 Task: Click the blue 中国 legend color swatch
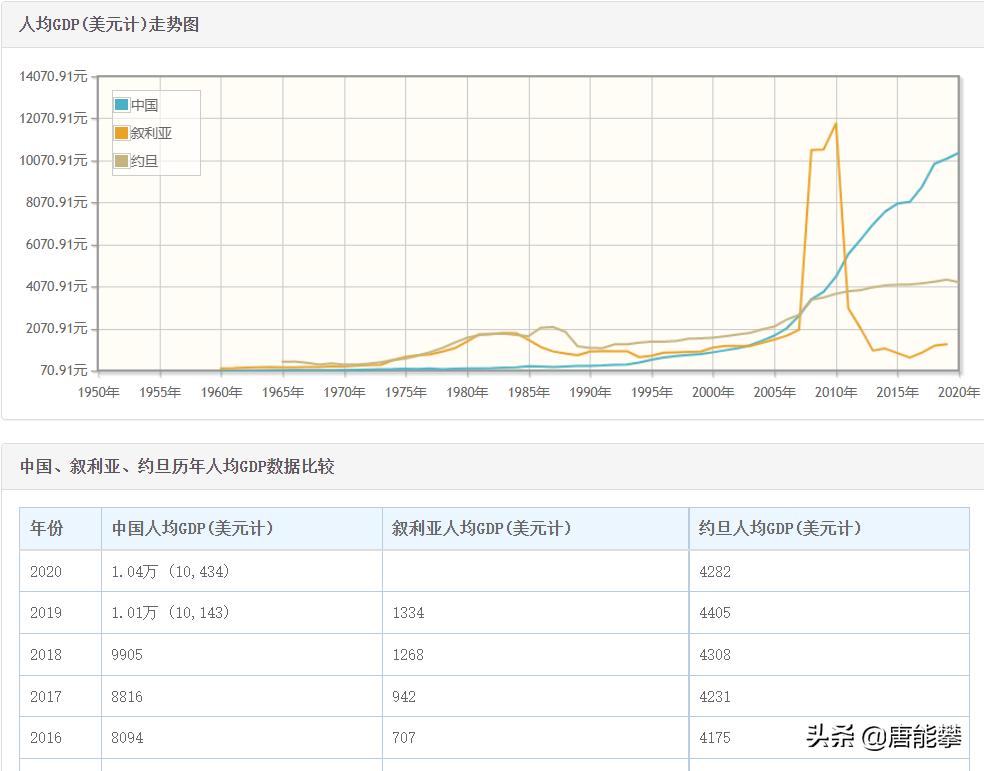pyautogui.click(x=119, y=104)
